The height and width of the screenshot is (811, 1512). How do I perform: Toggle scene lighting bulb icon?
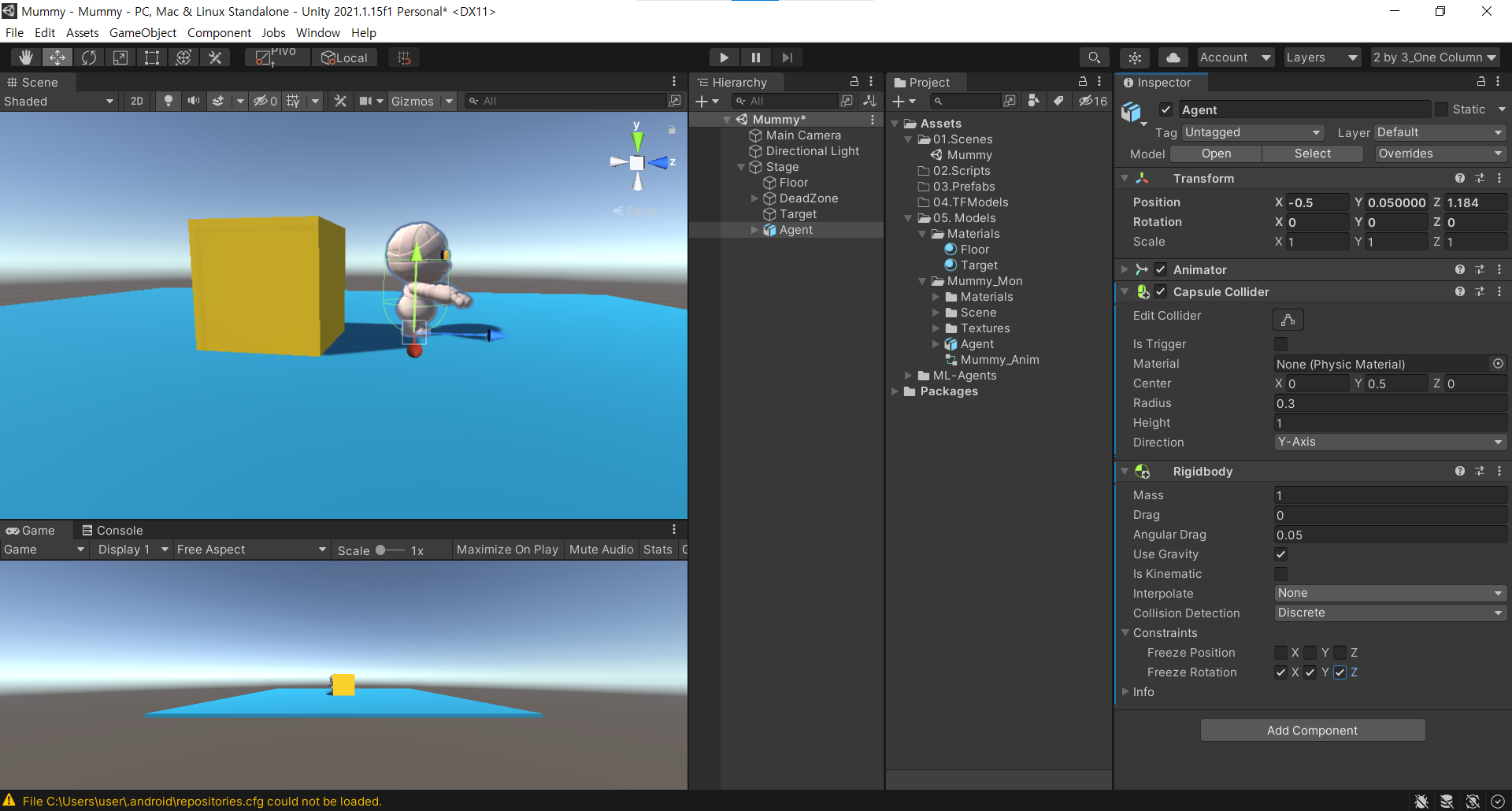tap(168, 101)
